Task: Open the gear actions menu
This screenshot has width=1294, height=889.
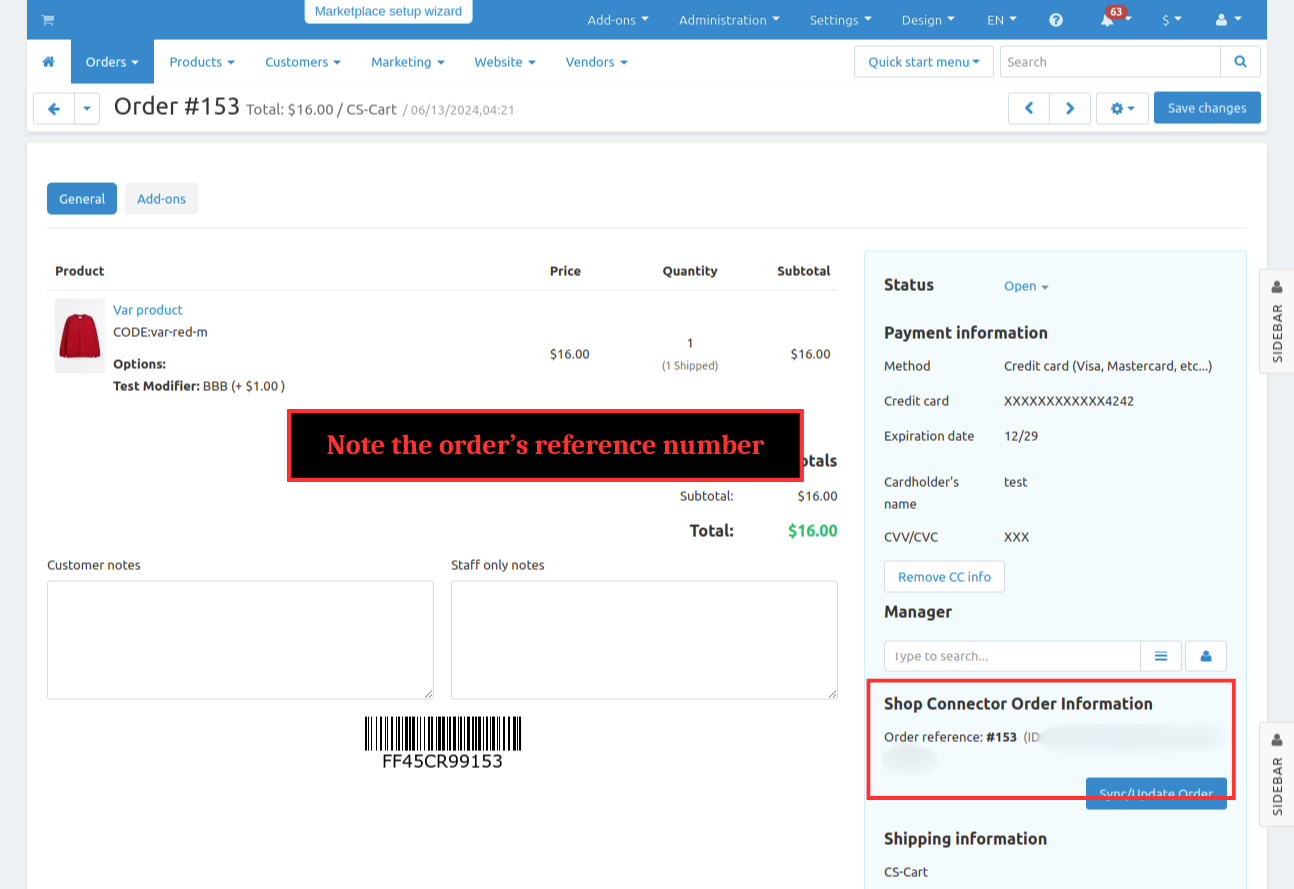Action: 1122,108
